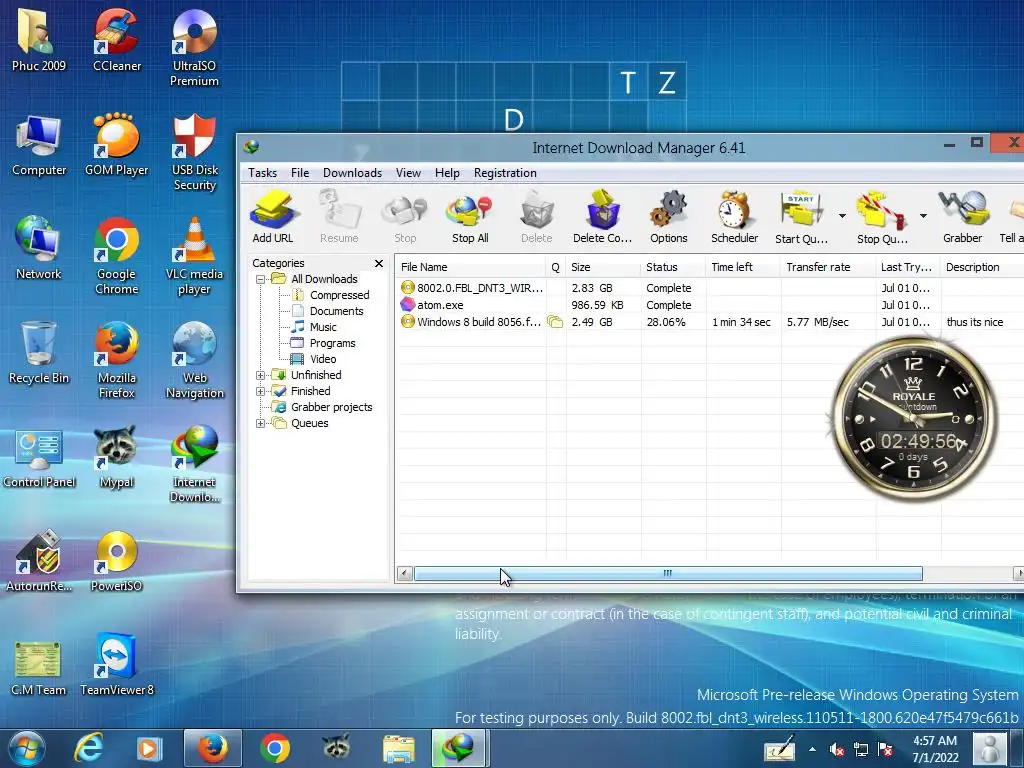
Task: Click the Add URL toolbar icon
Action: click(272, 217)
